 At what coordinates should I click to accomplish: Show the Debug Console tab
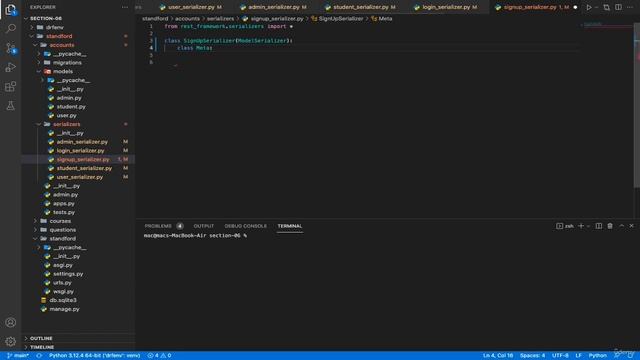point(245,226)
